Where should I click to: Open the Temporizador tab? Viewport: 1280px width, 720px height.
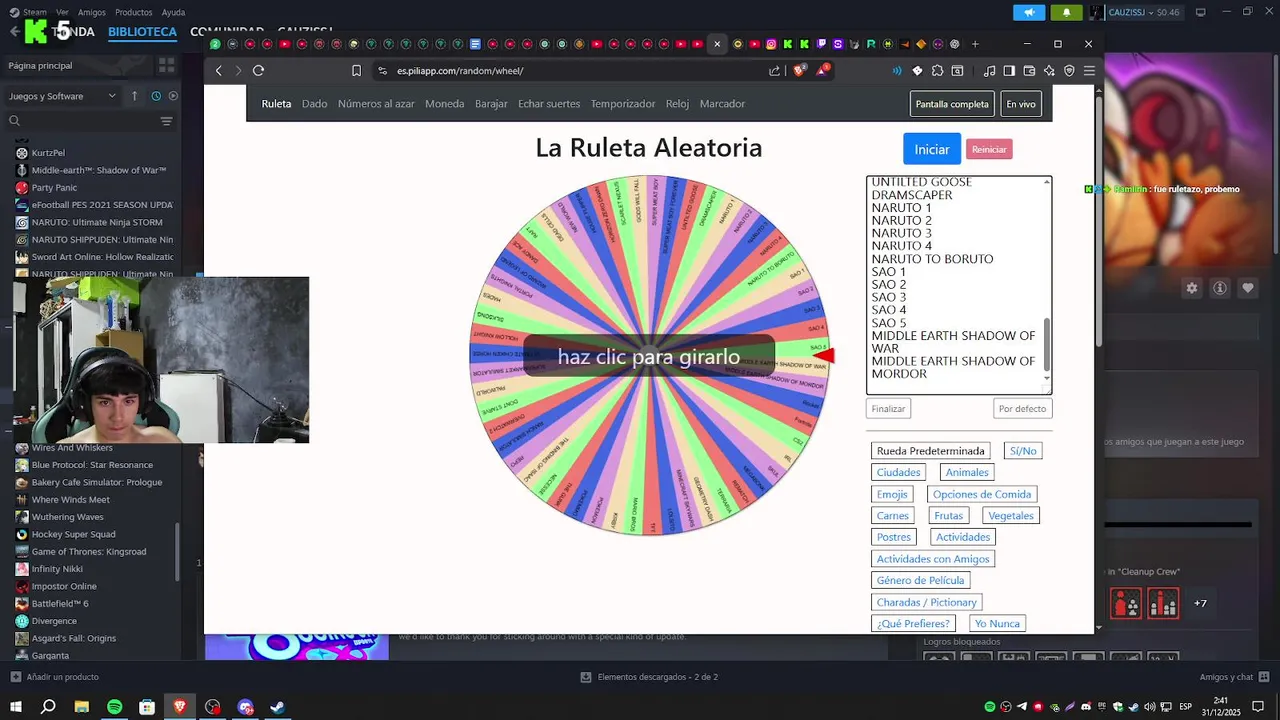point(623,104)
